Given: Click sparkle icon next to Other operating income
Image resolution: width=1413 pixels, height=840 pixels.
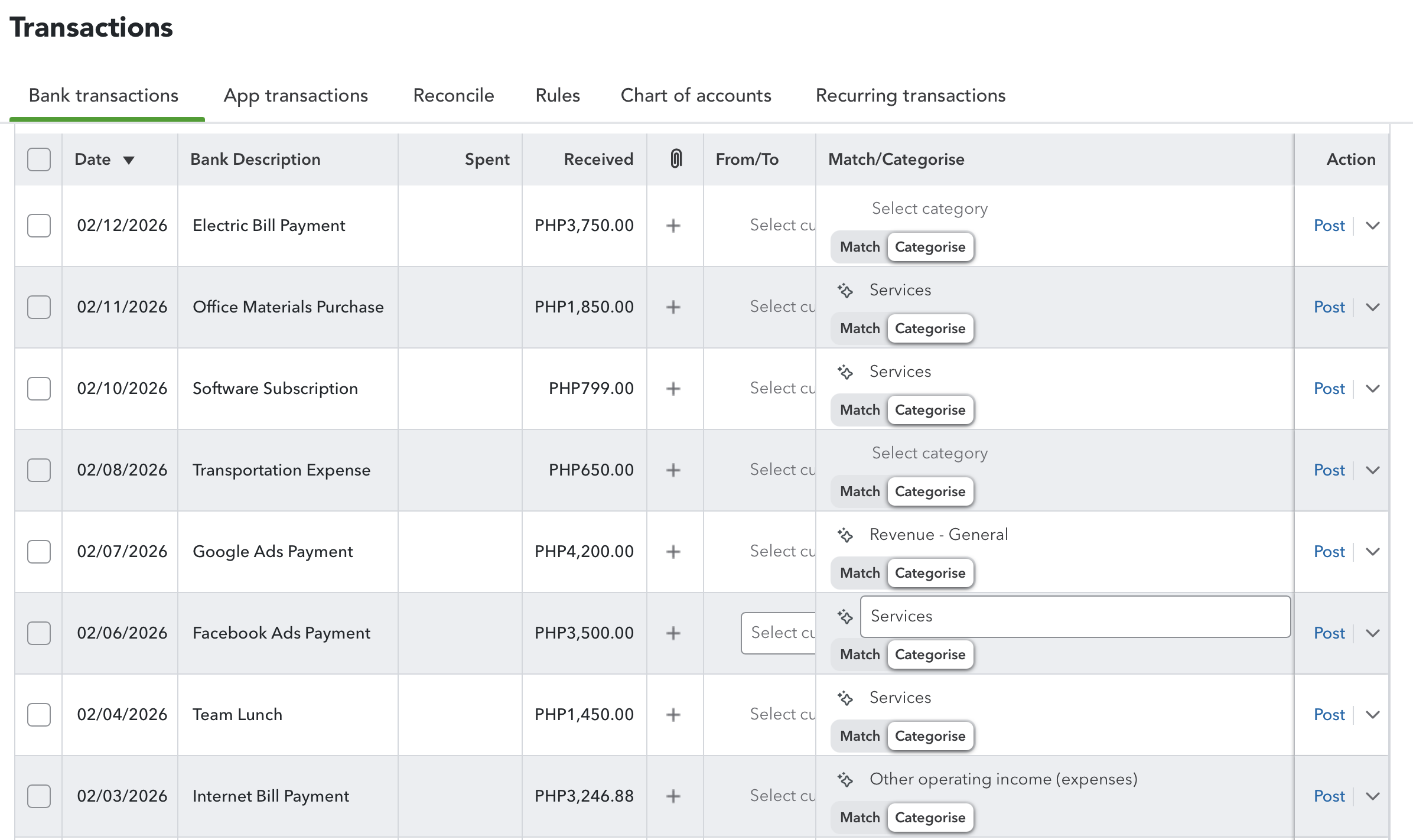Looking at the screenshot, I should click(x=845, y=780).
